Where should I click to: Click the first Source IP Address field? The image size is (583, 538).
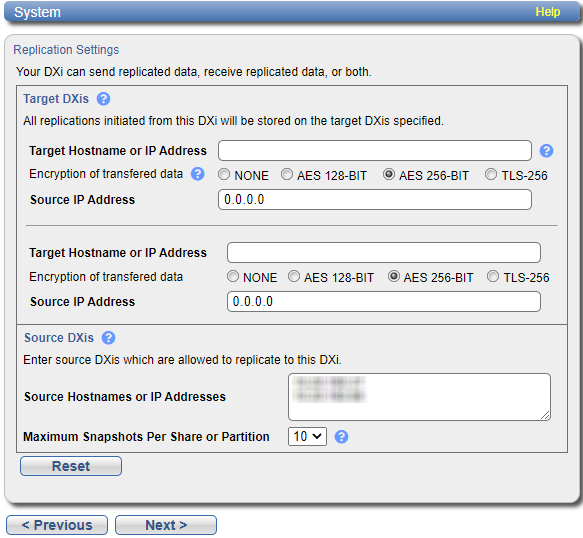375,200
